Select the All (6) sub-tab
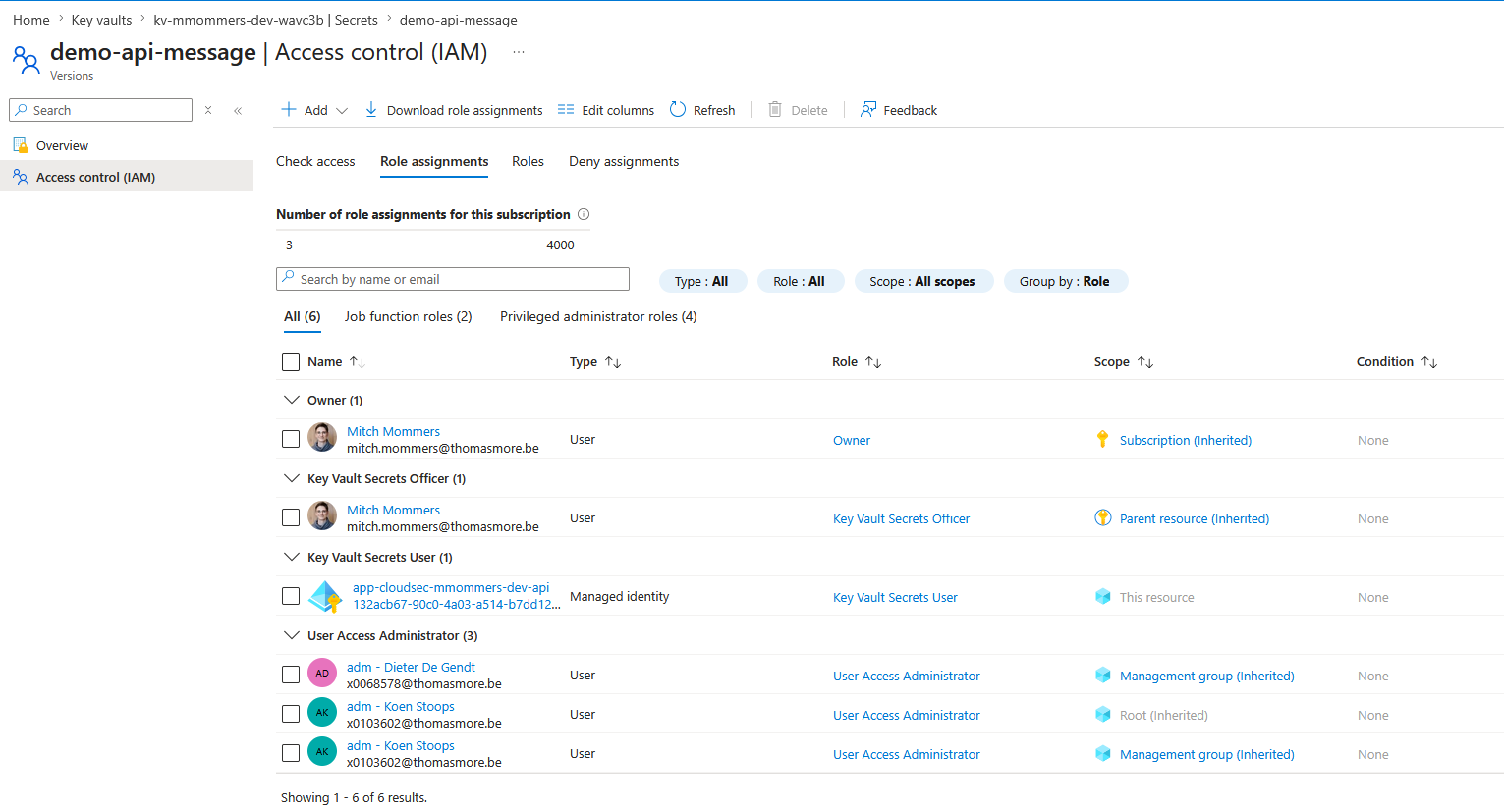Screen dimensions: 1504x812 tap(303, 316)
